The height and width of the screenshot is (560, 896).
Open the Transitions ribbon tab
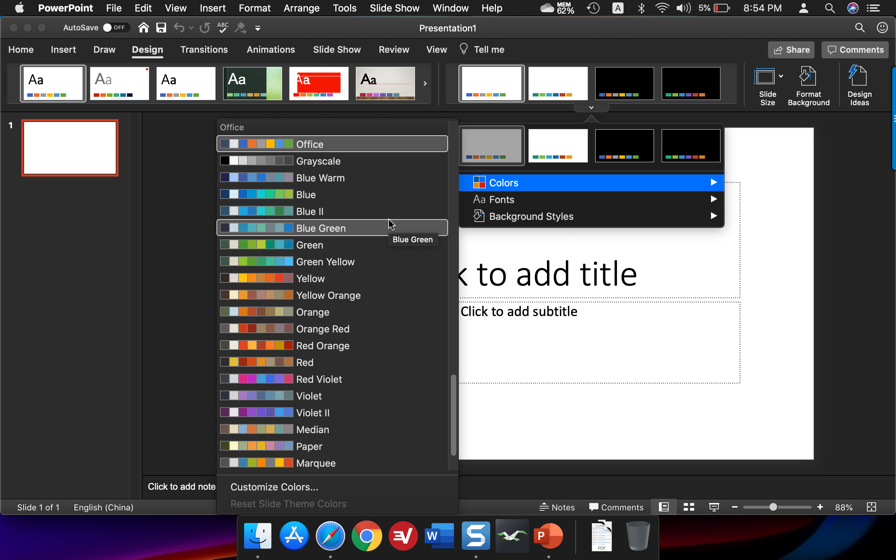[x=204, y=50]
